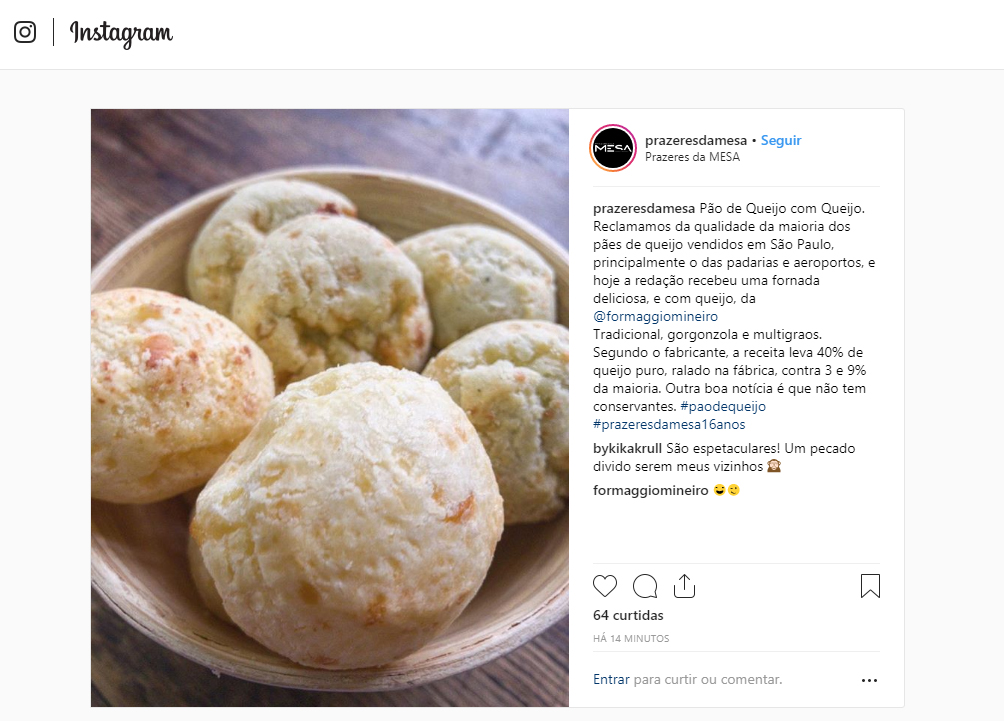Click the Seguir follow button

click(x=781, y=141)
